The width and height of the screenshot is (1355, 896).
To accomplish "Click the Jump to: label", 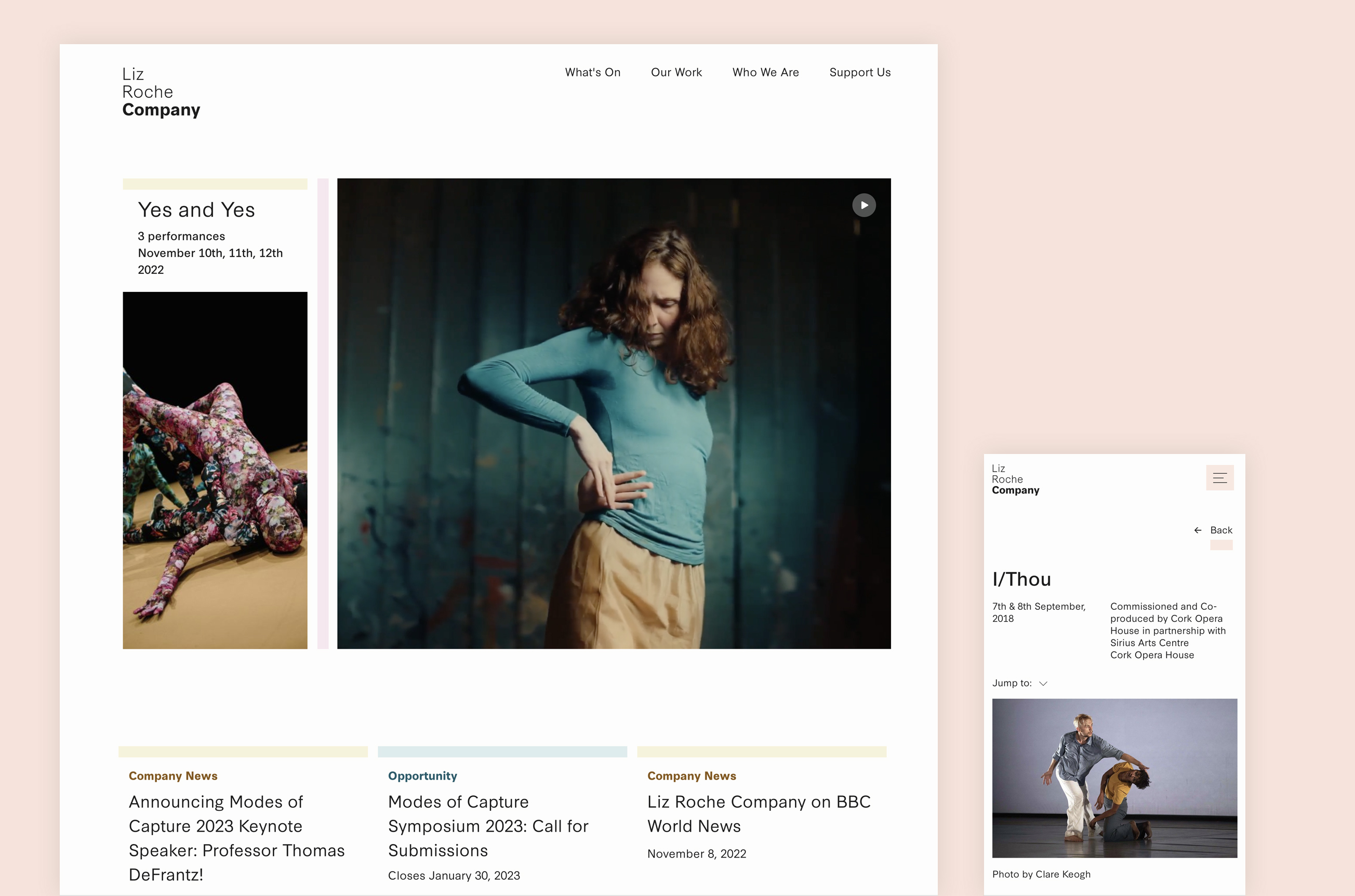I will 1012,684.
